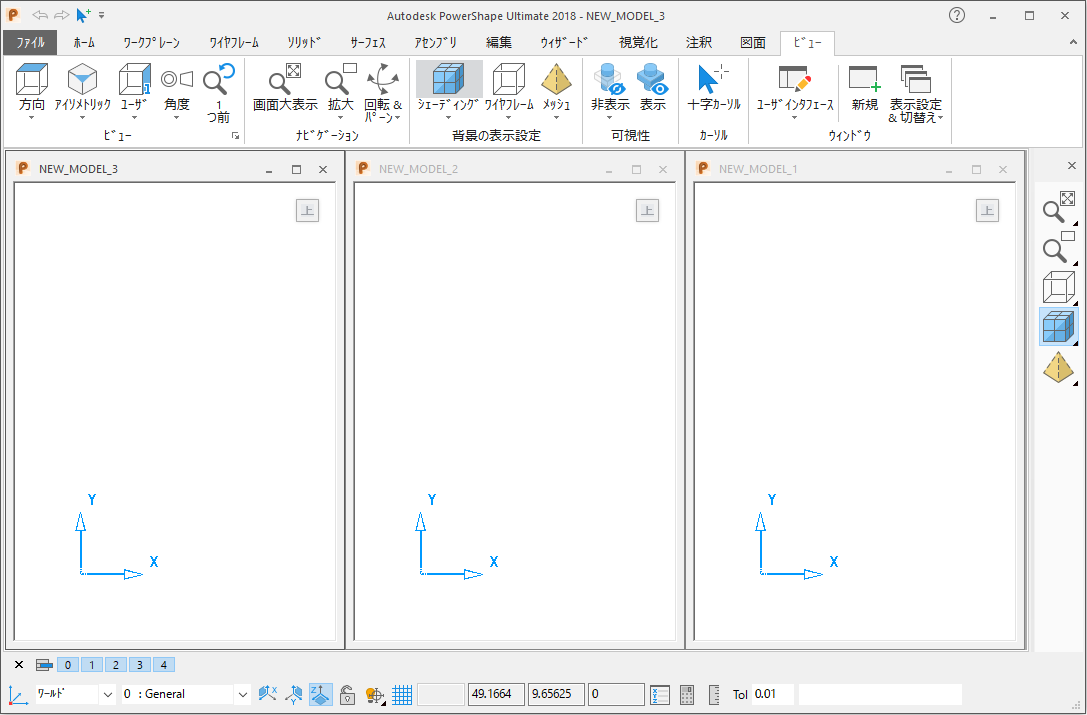The image size is (1087, 715).
Task: Enable メッシュ mesh display in ribbon
Action: [x=556, y=87]
